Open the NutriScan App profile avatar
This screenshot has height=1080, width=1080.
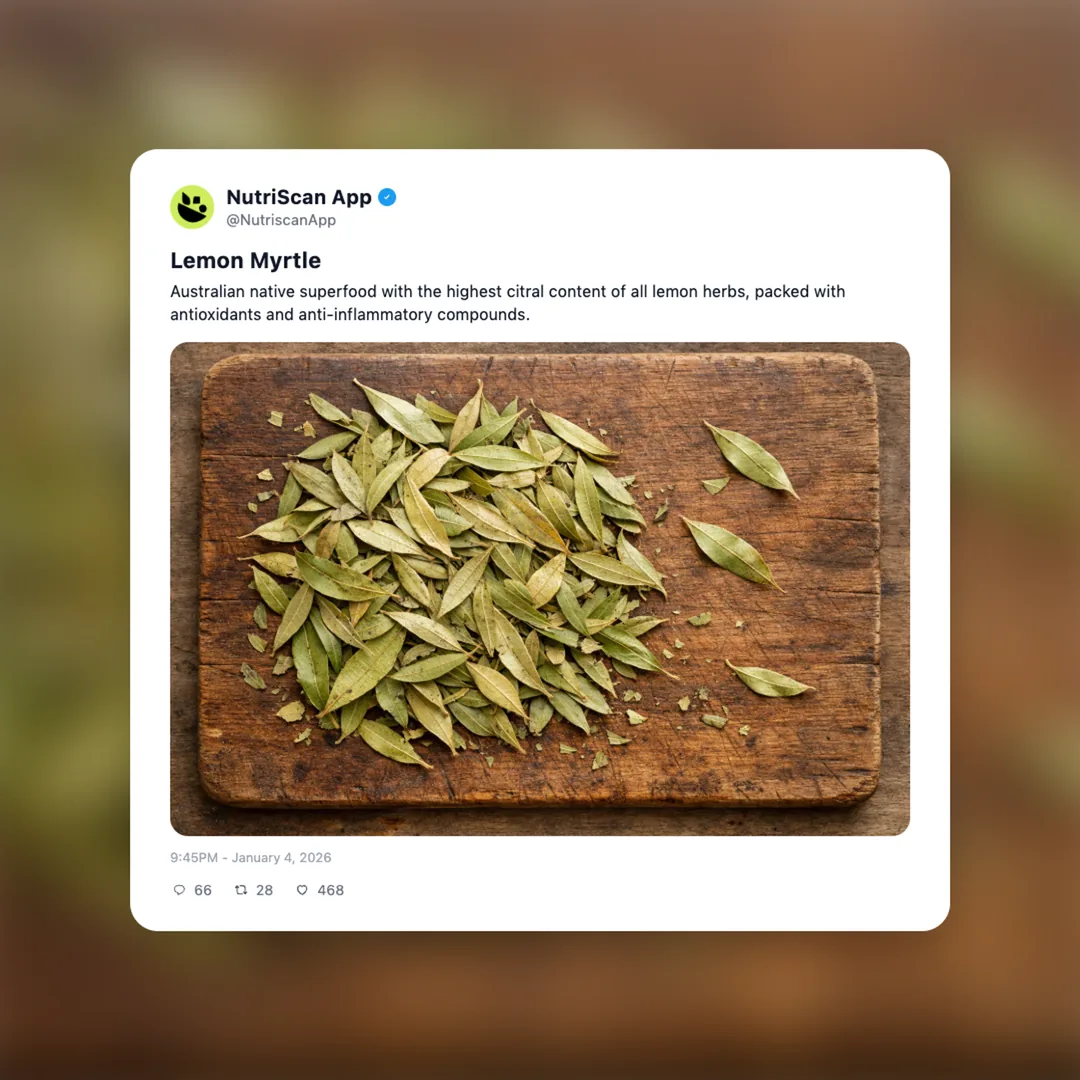[192, 207]
